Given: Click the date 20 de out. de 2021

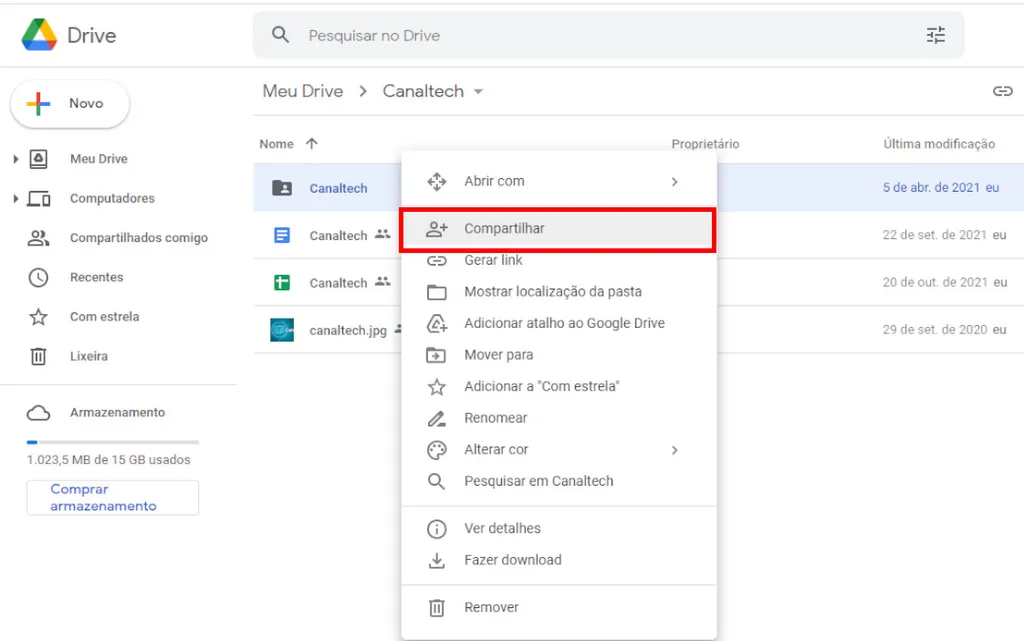Looking at the screenshot, I should pos(935,283).
